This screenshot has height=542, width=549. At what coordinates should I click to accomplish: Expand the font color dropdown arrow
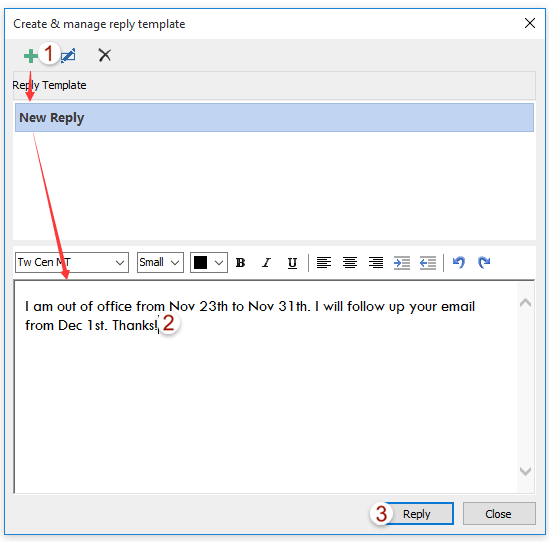point(219,263)
